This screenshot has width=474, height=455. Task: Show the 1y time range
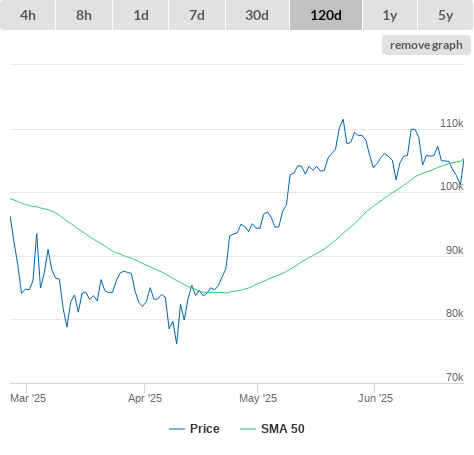tap(390, 15)
